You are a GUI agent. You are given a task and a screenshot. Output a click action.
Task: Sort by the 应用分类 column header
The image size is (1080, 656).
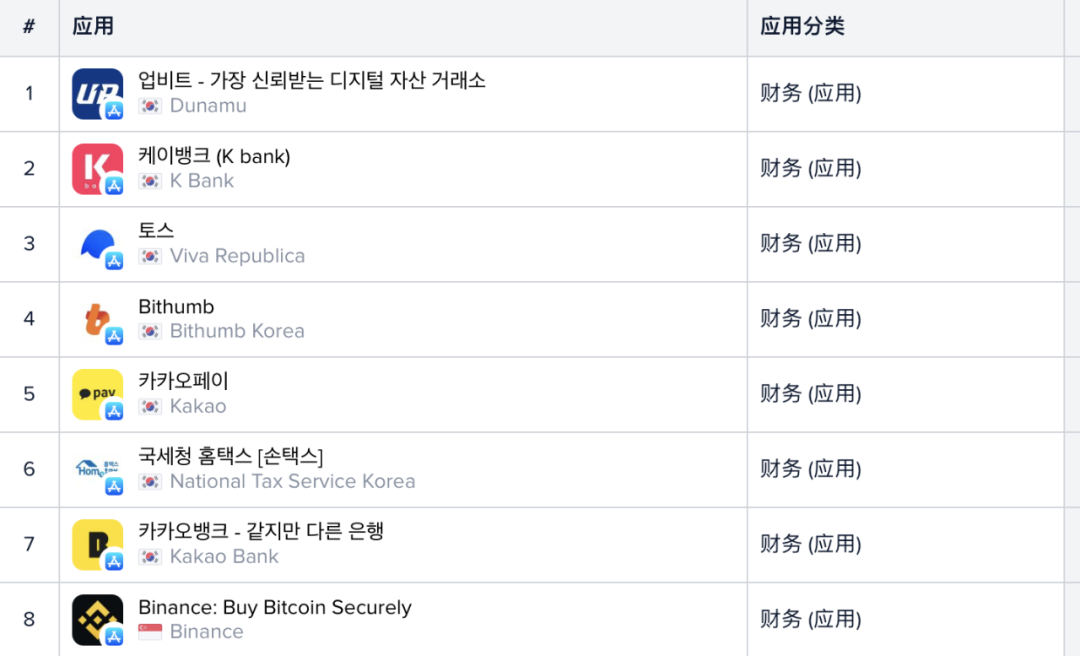(x=802, y=26)
